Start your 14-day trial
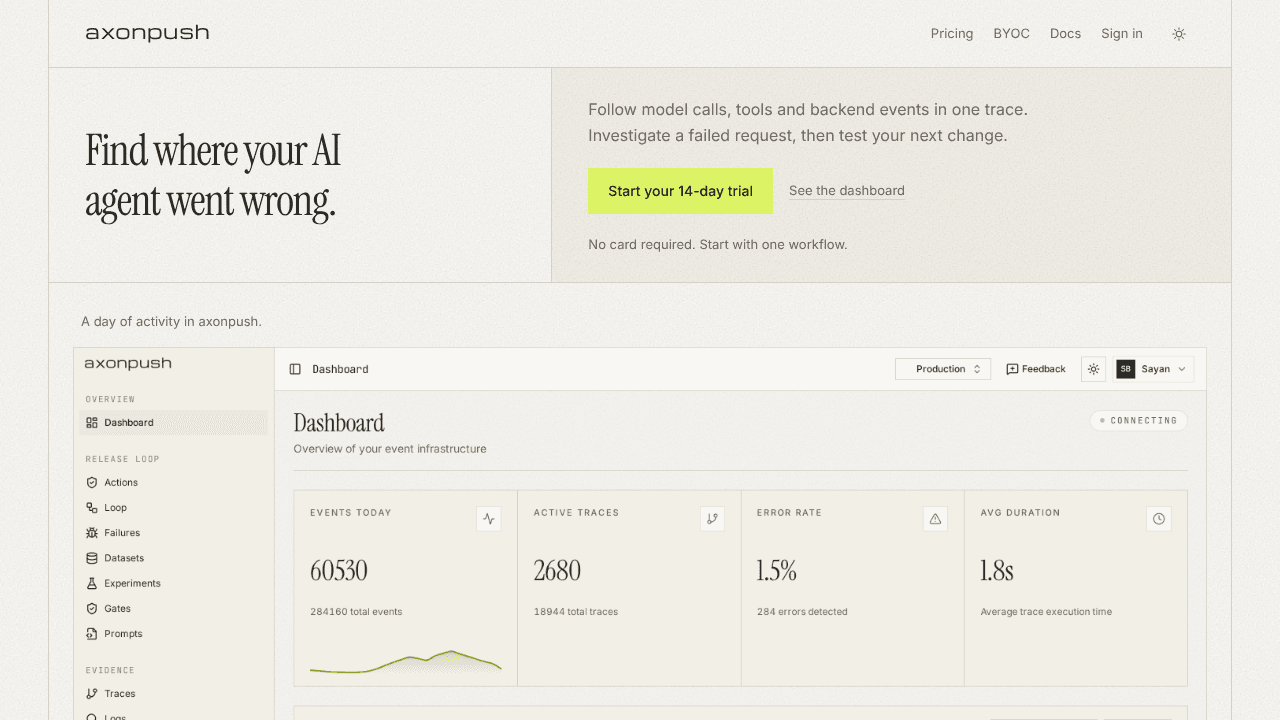The image size is (1280, 720). [x=680, y=191]
